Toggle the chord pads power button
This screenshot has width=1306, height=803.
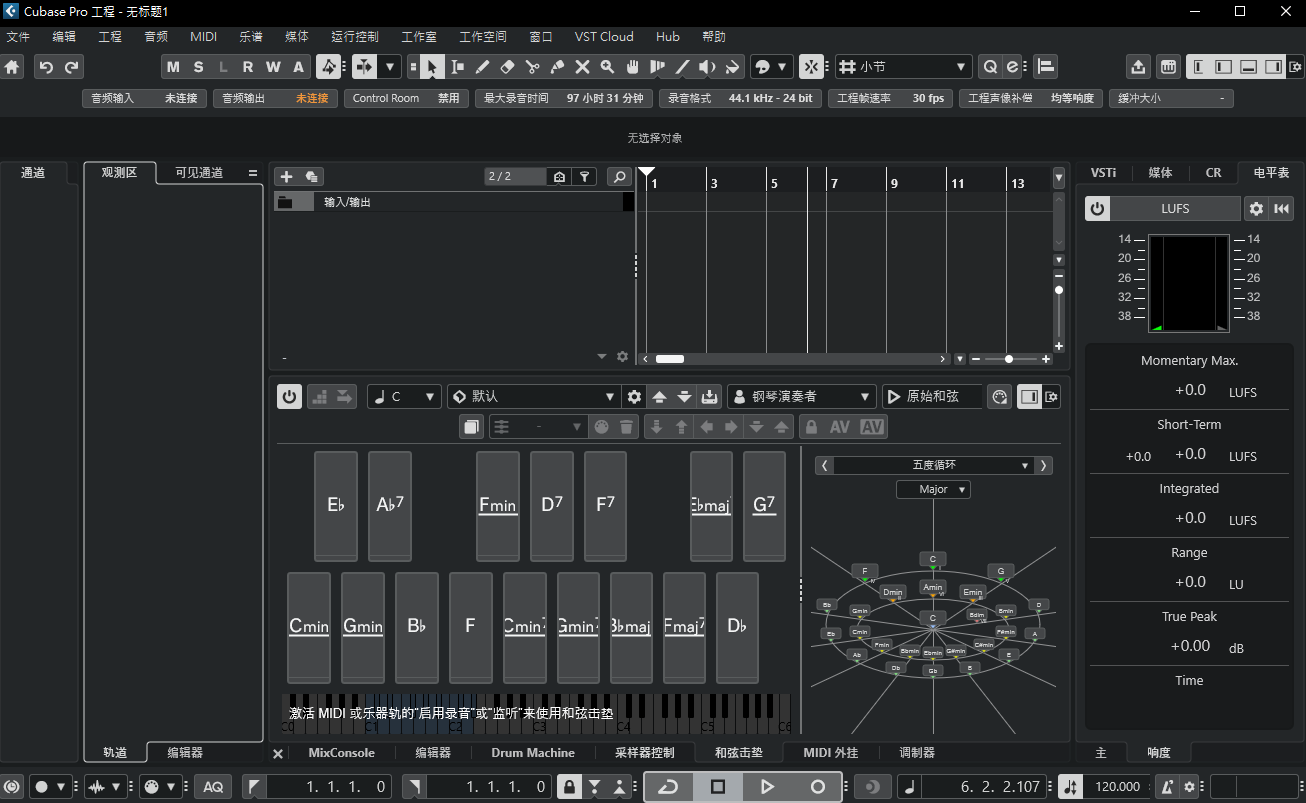(x=289, y=397)
